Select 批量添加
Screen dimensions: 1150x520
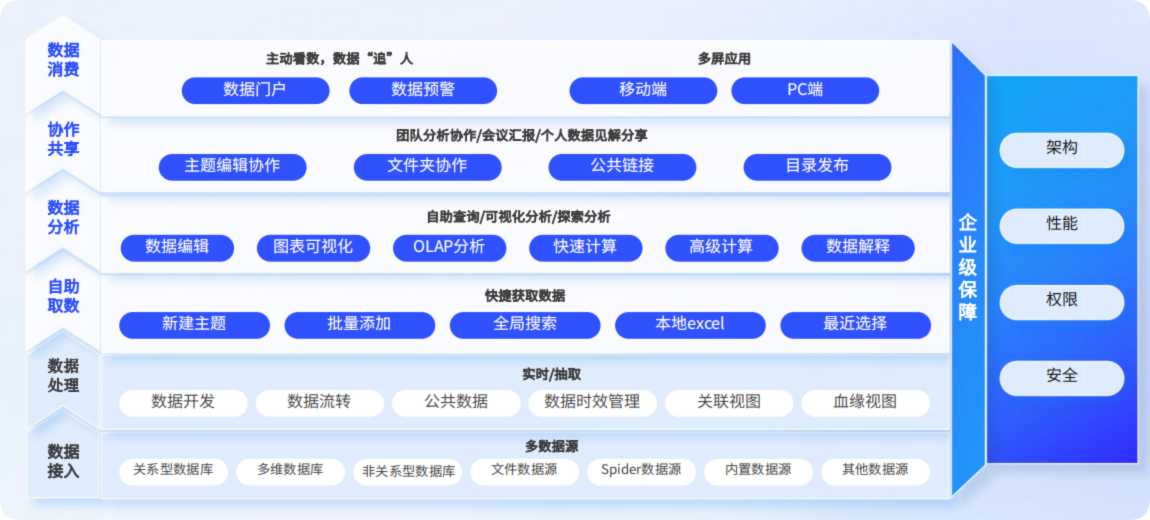coord(359,325)
